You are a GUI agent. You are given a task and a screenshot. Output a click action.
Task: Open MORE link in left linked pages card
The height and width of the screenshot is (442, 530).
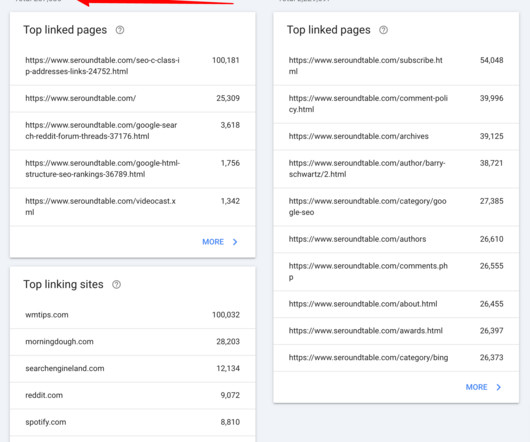213,242
